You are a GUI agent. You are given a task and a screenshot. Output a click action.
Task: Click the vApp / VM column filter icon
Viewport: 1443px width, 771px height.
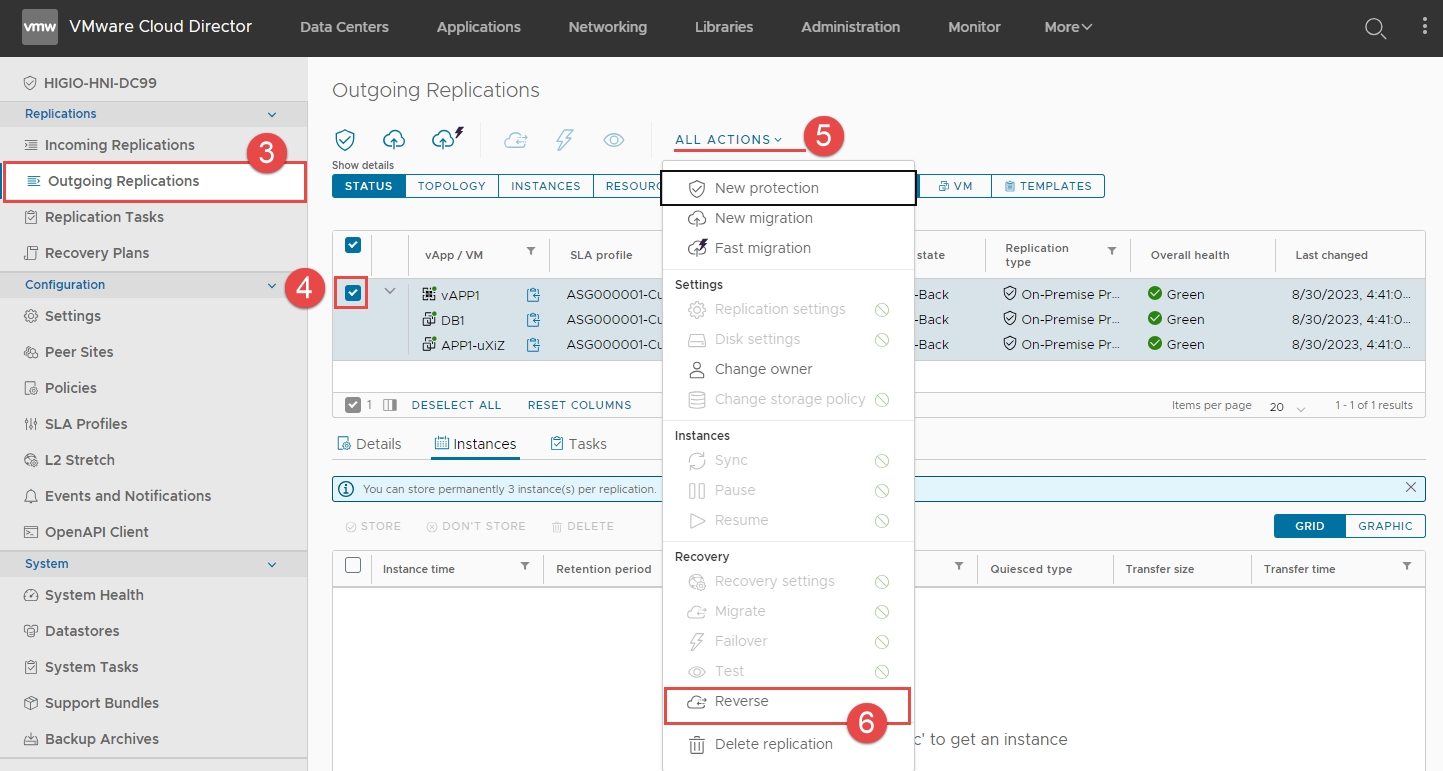[x=531, y=251]
